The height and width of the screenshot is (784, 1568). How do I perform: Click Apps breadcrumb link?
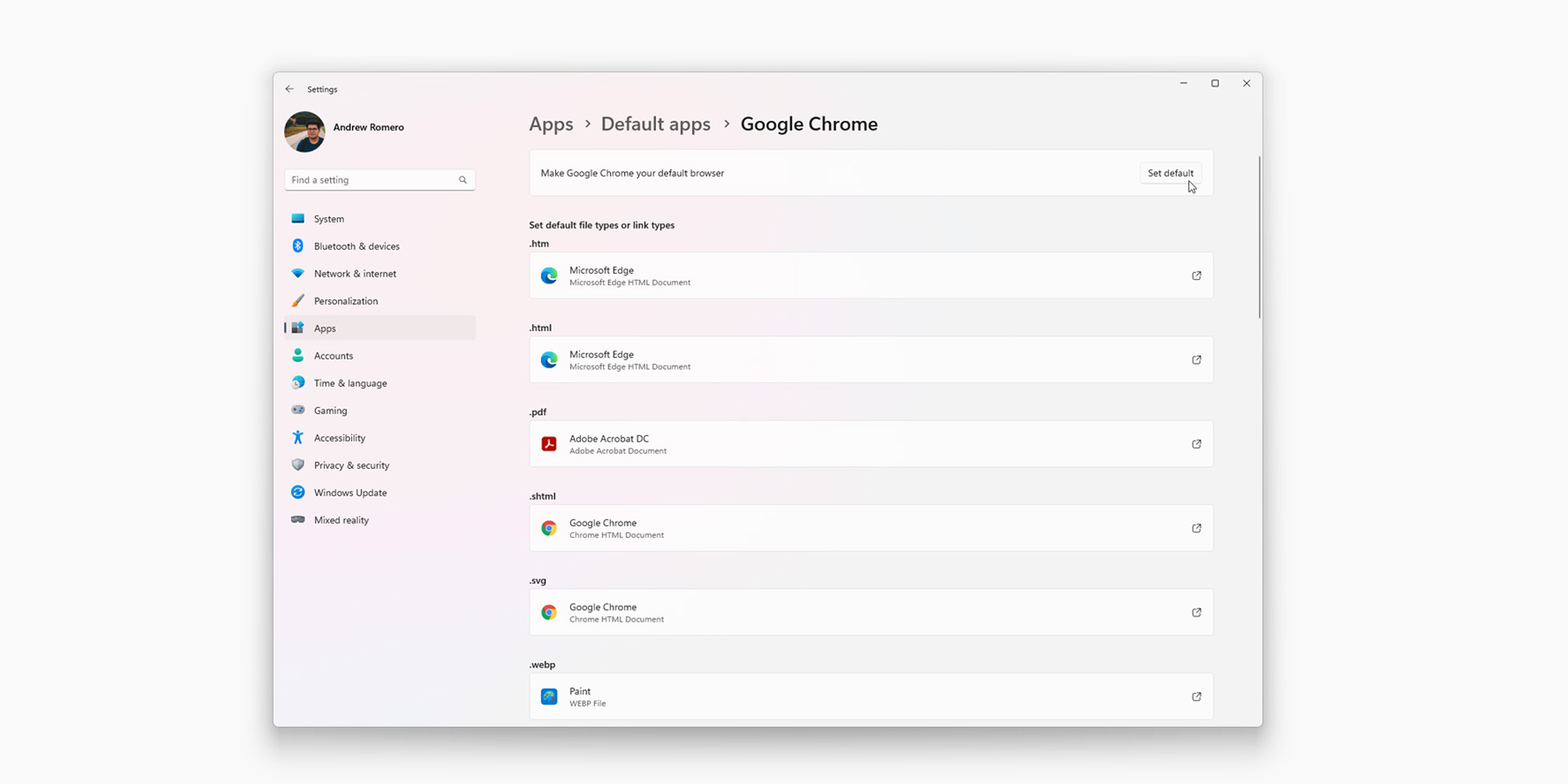550,125
